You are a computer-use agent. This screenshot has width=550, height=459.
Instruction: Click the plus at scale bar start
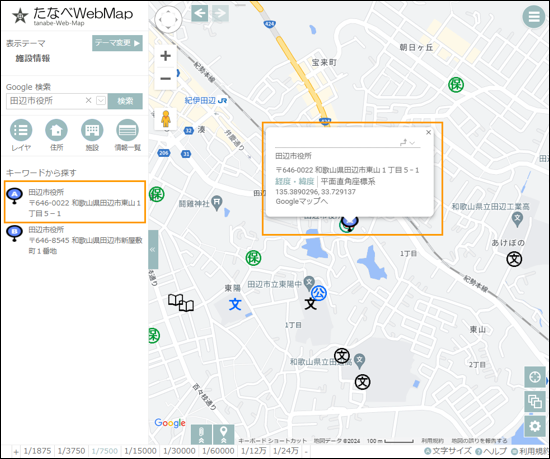(x=16, y=452)
